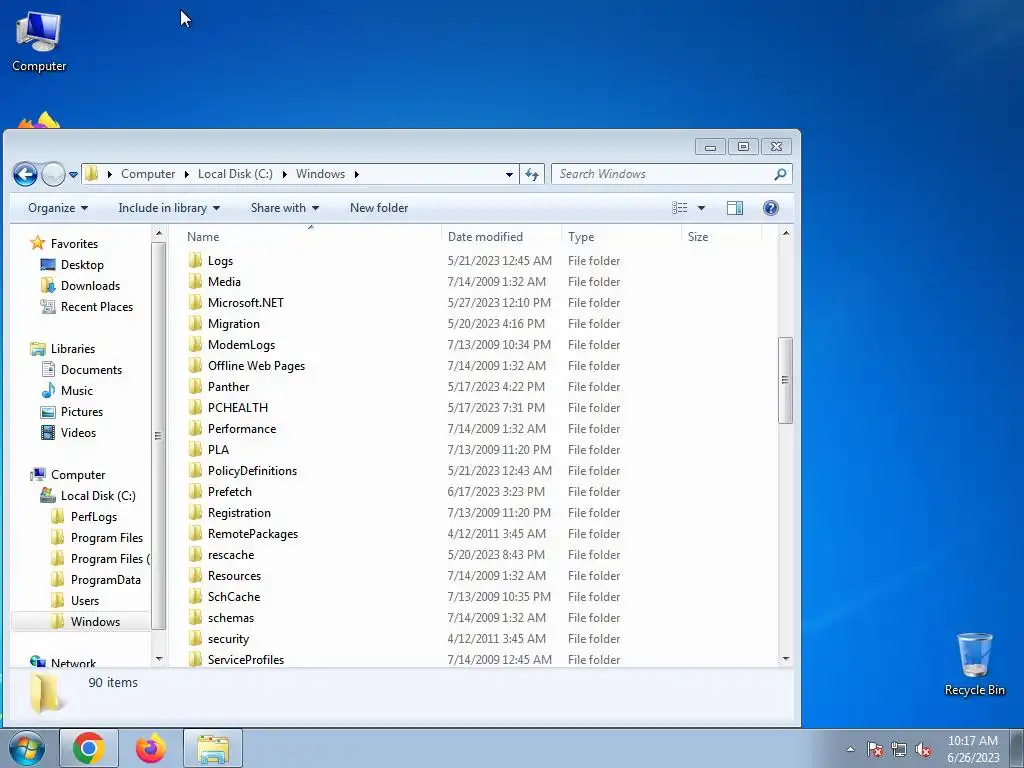Open the Share with menu

point(285,208)
